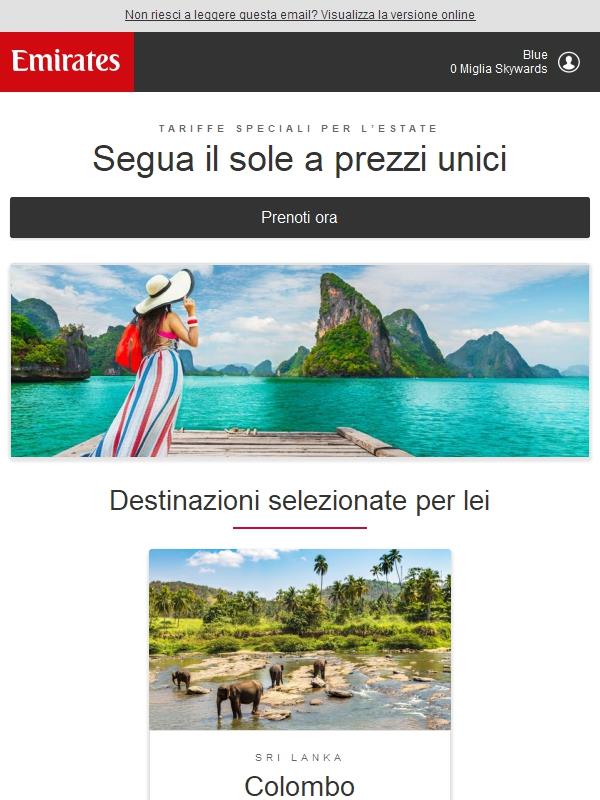
Task: Open the 'Visualizza la versione online' link
Action: click(x=398, y=15)
